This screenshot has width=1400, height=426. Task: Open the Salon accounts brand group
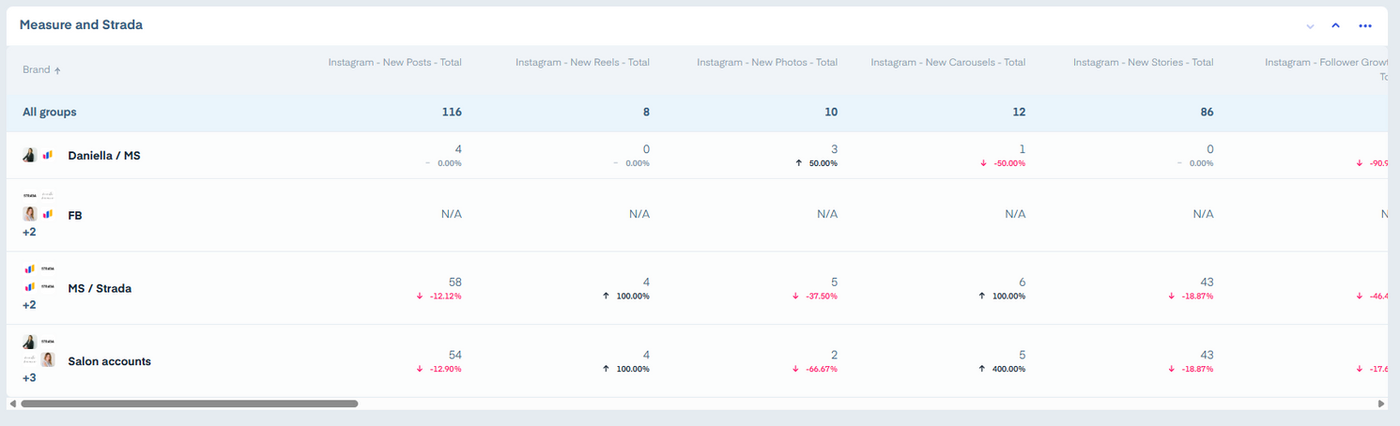coord(109,361)
